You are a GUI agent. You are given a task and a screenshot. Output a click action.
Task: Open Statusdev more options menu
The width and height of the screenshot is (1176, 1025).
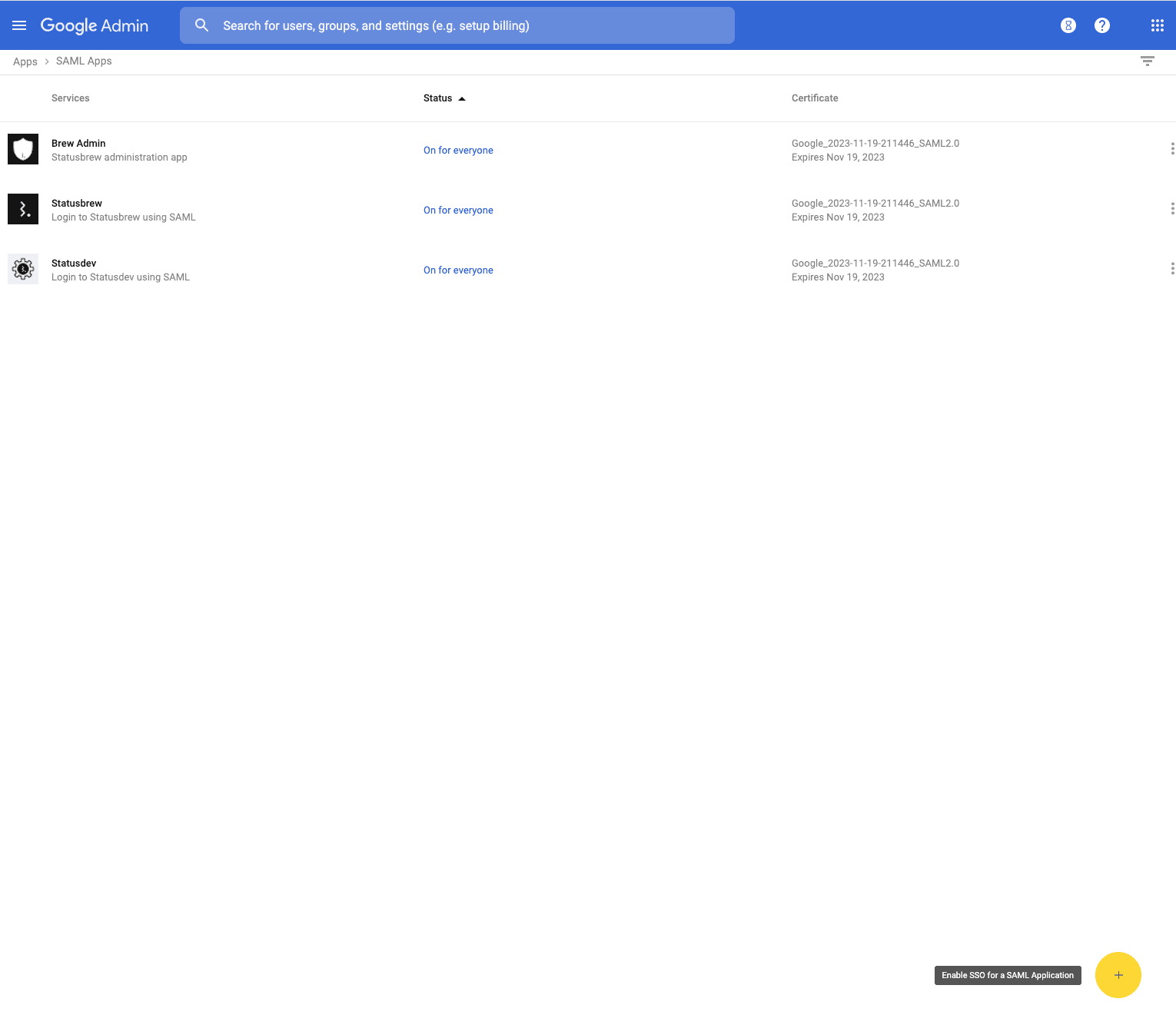click(1171, 269)
